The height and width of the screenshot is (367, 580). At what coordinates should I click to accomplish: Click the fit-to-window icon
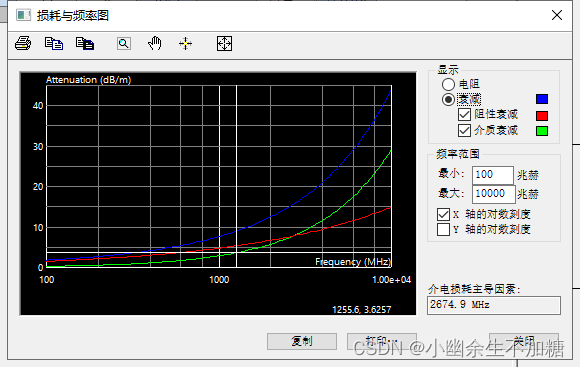coord(224,44)
